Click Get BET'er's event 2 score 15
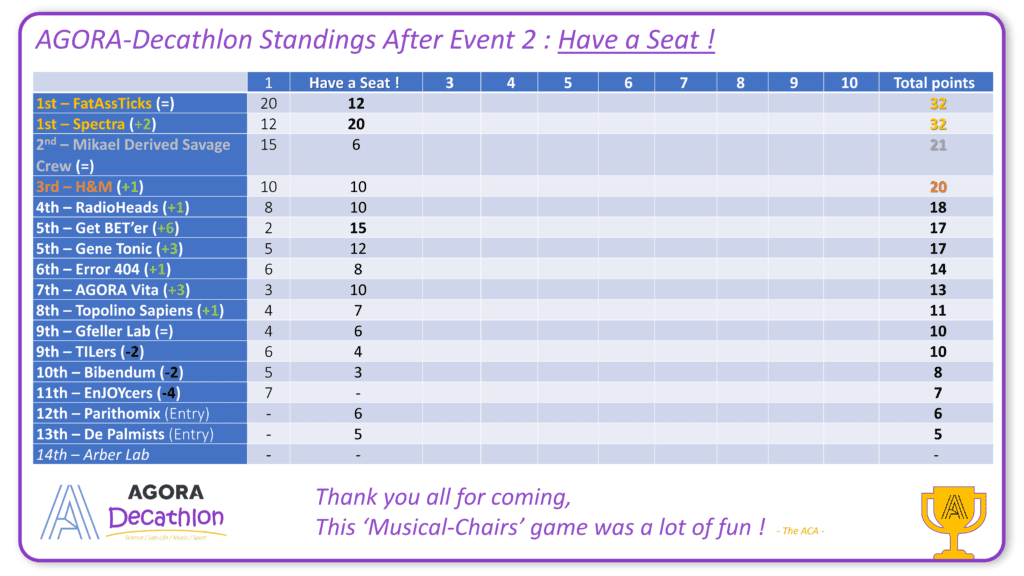The image size is (1024, 576). pos(357,228)
